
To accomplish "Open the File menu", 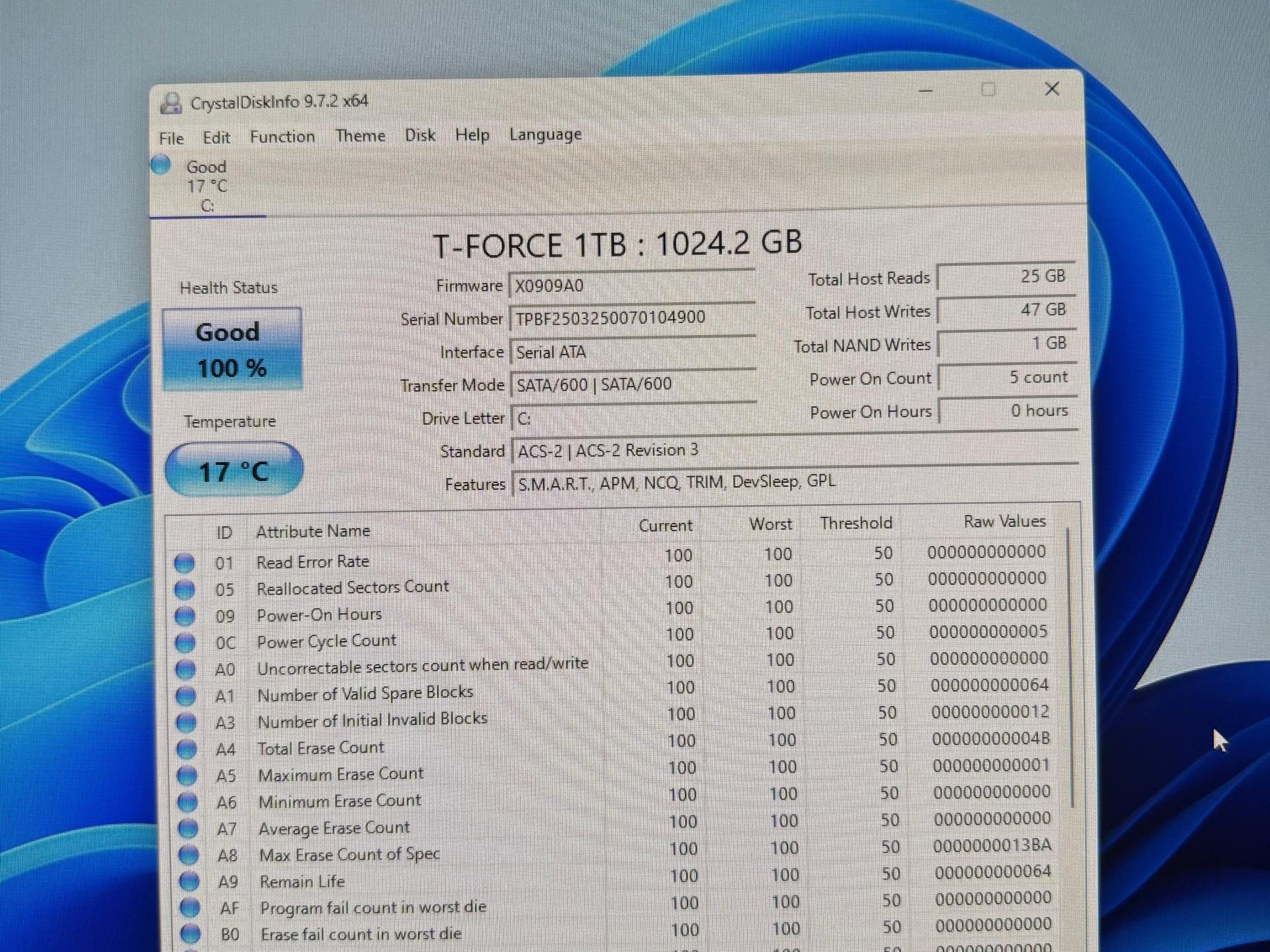I will coord(171,138).
